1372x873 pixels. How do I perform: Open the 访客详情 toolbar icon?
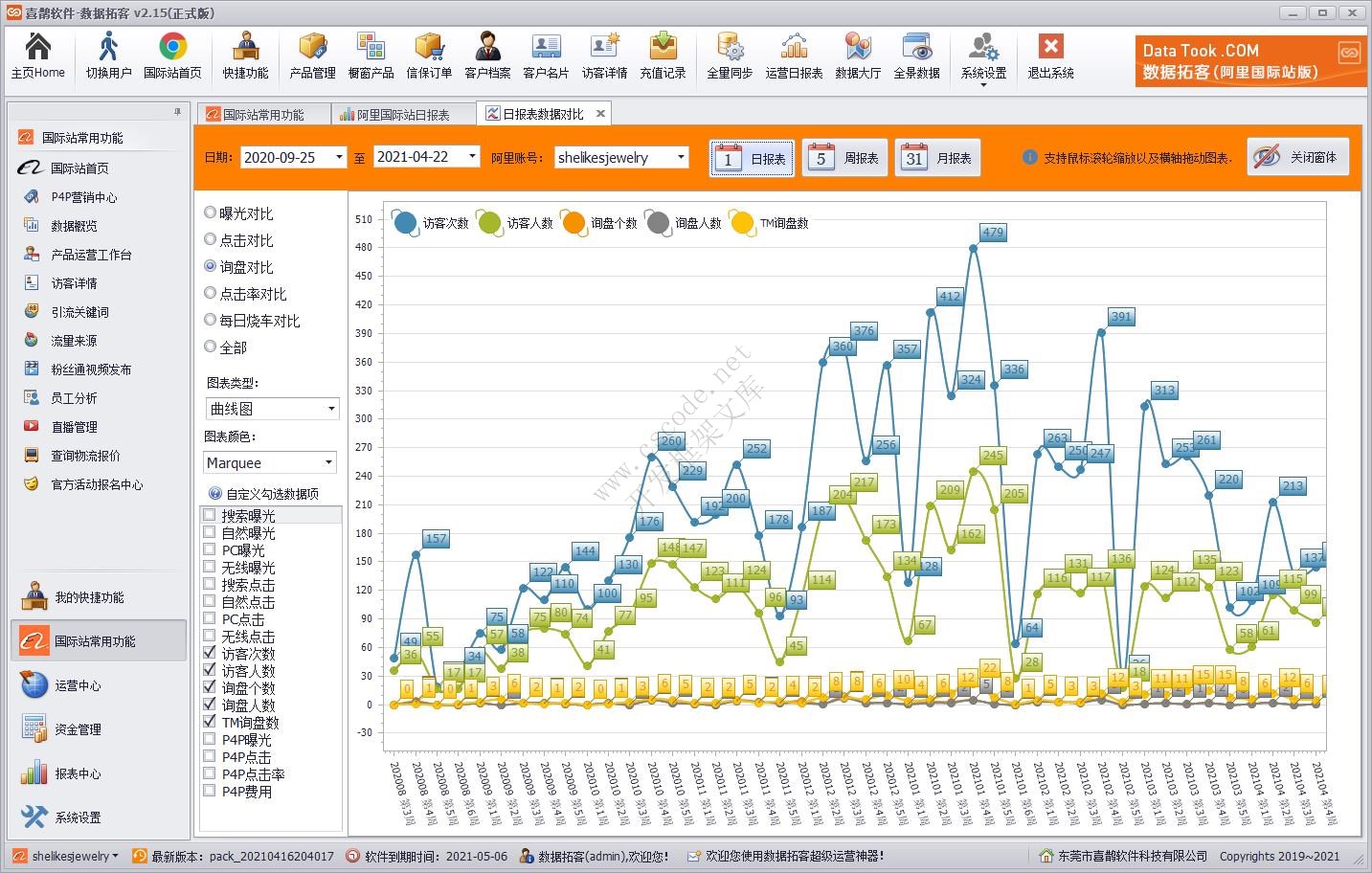pos(604,55)
